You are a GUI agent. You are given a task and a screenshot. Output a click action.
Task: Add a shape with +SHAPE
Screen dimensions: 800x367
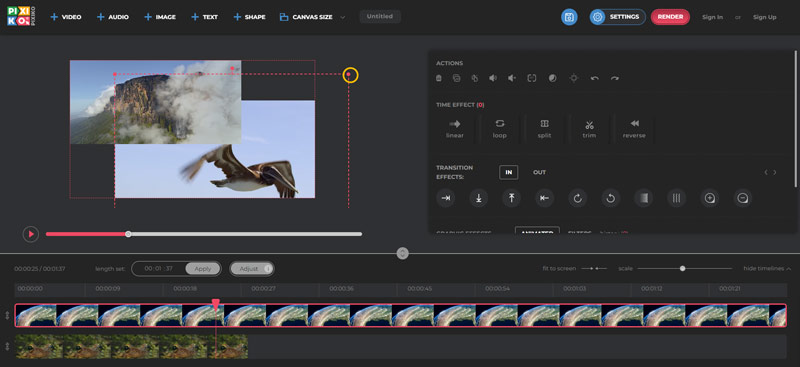coord(249,17)
